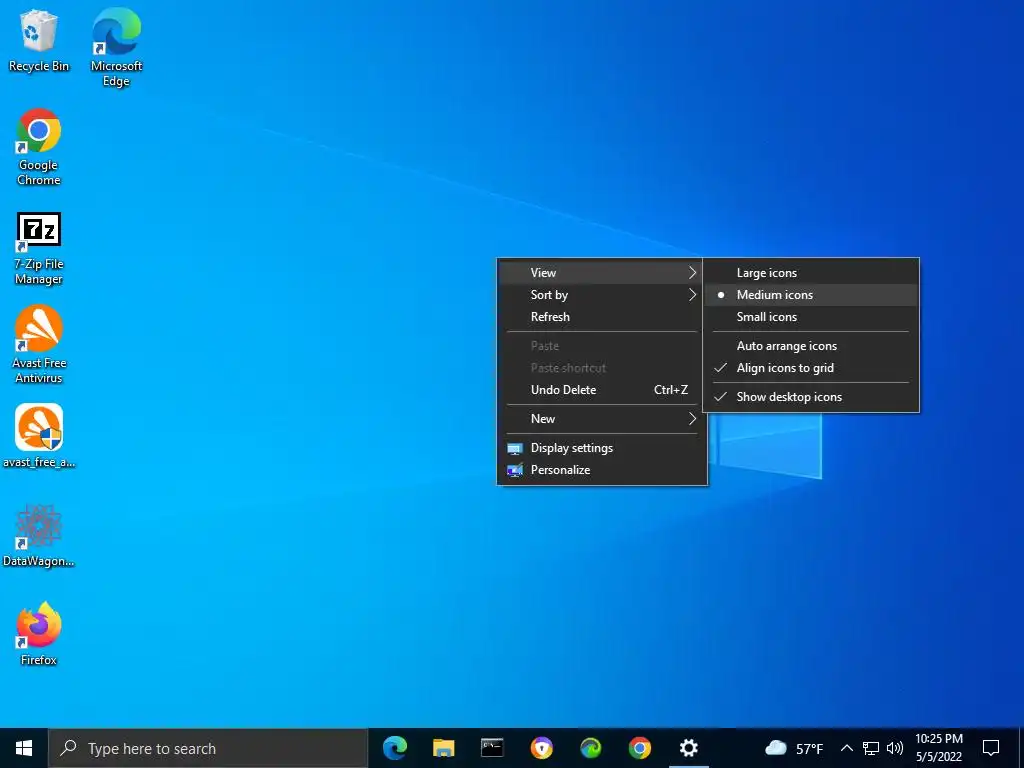Choose Medium icons in View submenu
1024x768 pixels.
(811, 295)
